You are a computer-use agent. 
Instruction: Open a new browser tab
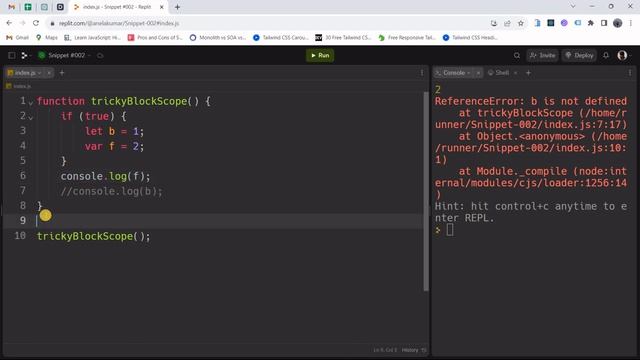[177, 7]
